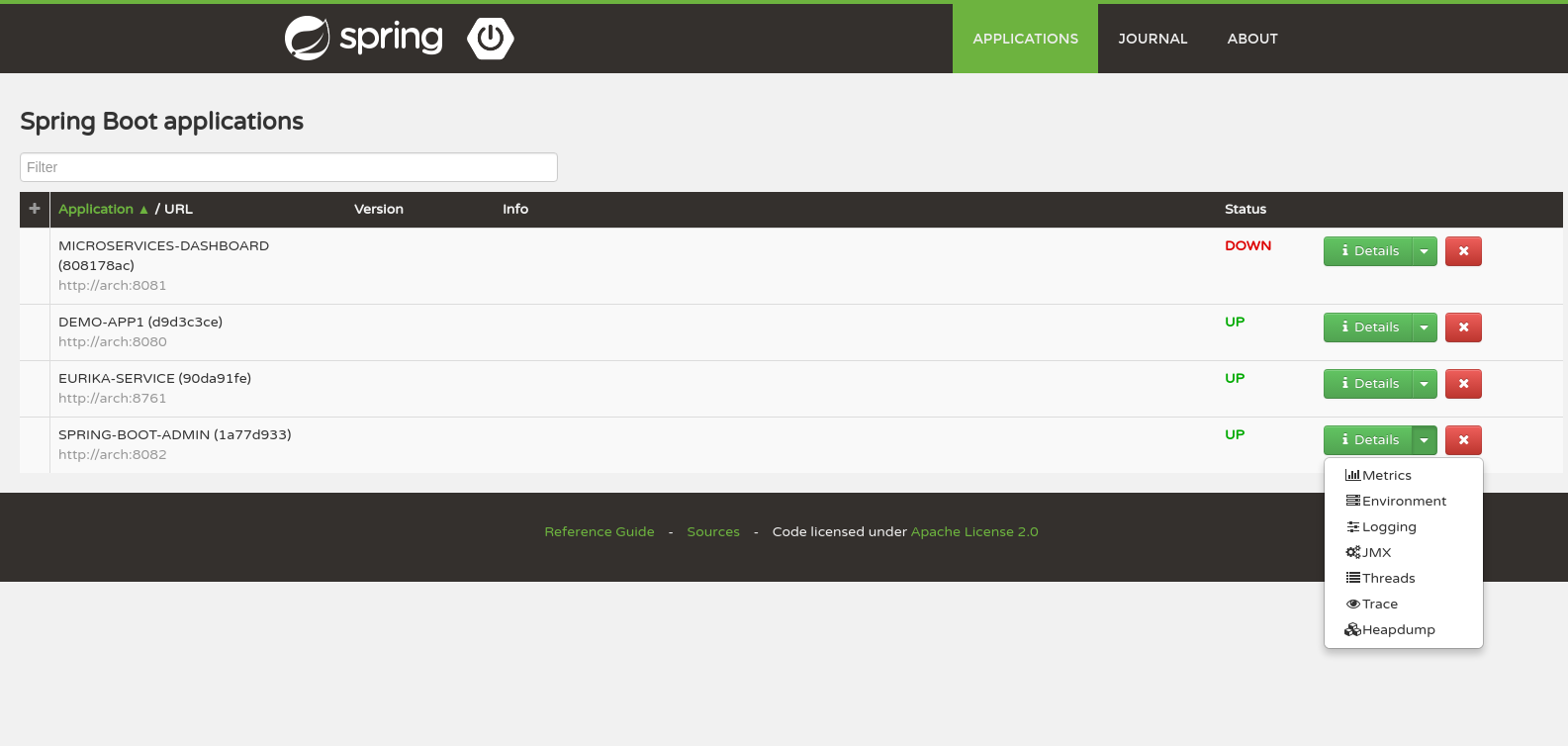Click the EURIKA-SERVICE (90da91fe) name
1568x746 pixels.
(154, 378)
